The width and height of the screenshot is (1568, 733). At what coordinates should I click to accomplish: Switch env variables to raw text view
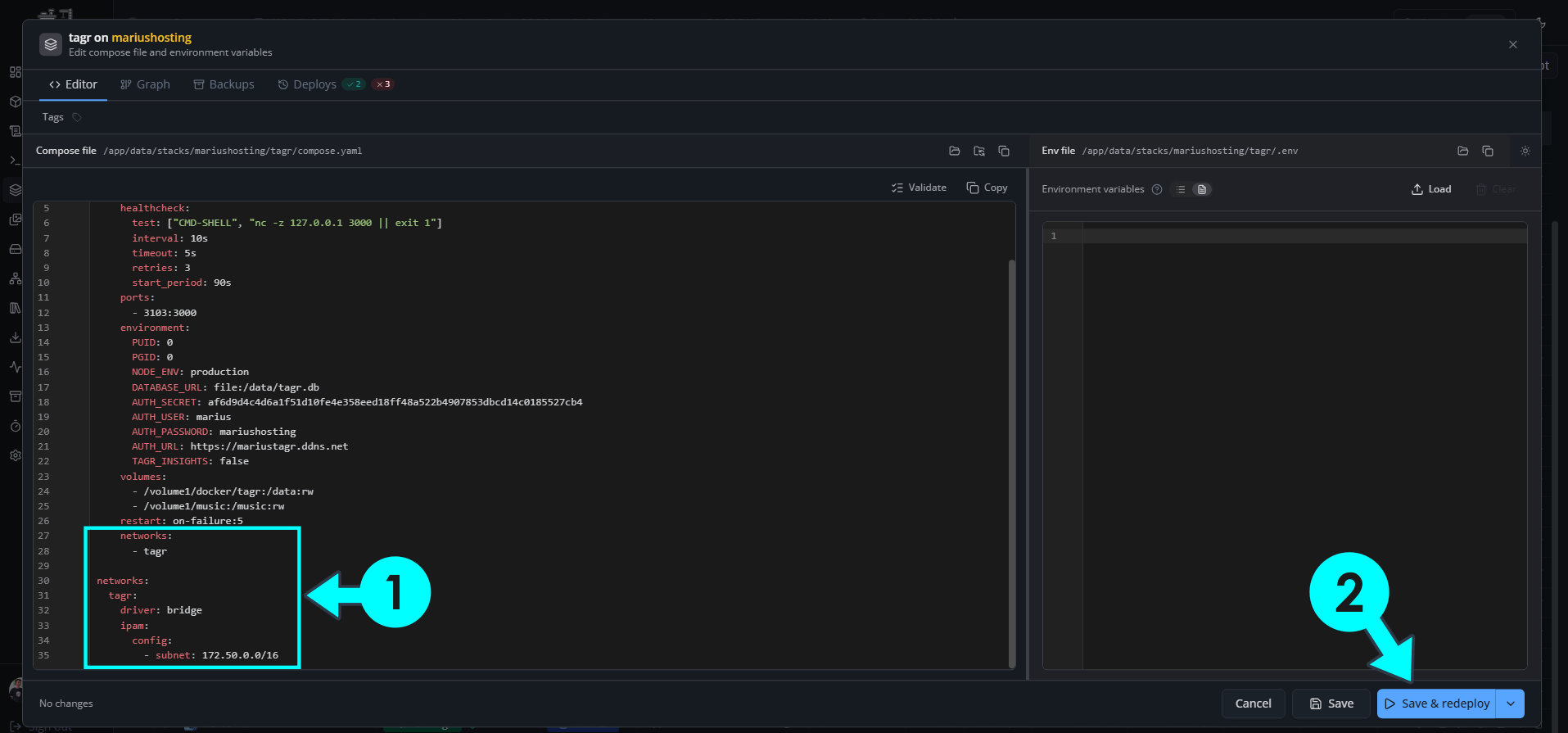point(1202,189)
